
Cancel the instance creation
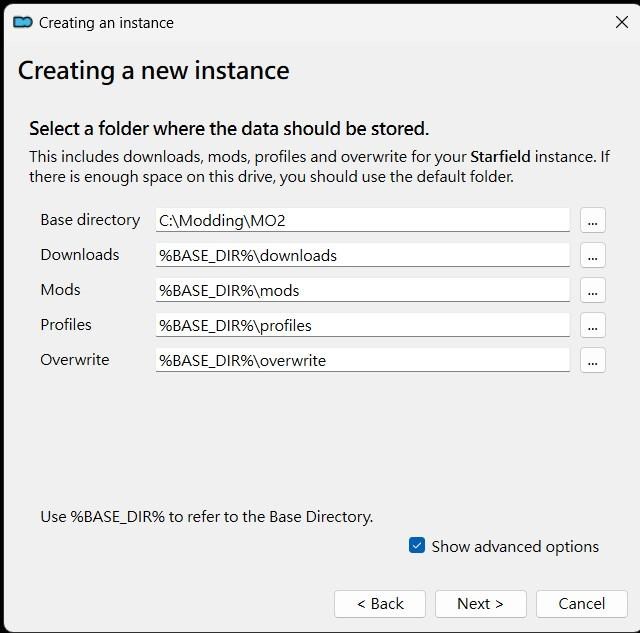(581, 603)
